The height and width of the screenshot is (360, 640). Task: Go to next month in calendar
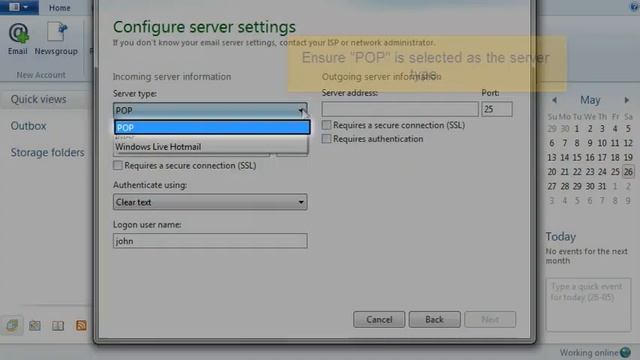627,100
